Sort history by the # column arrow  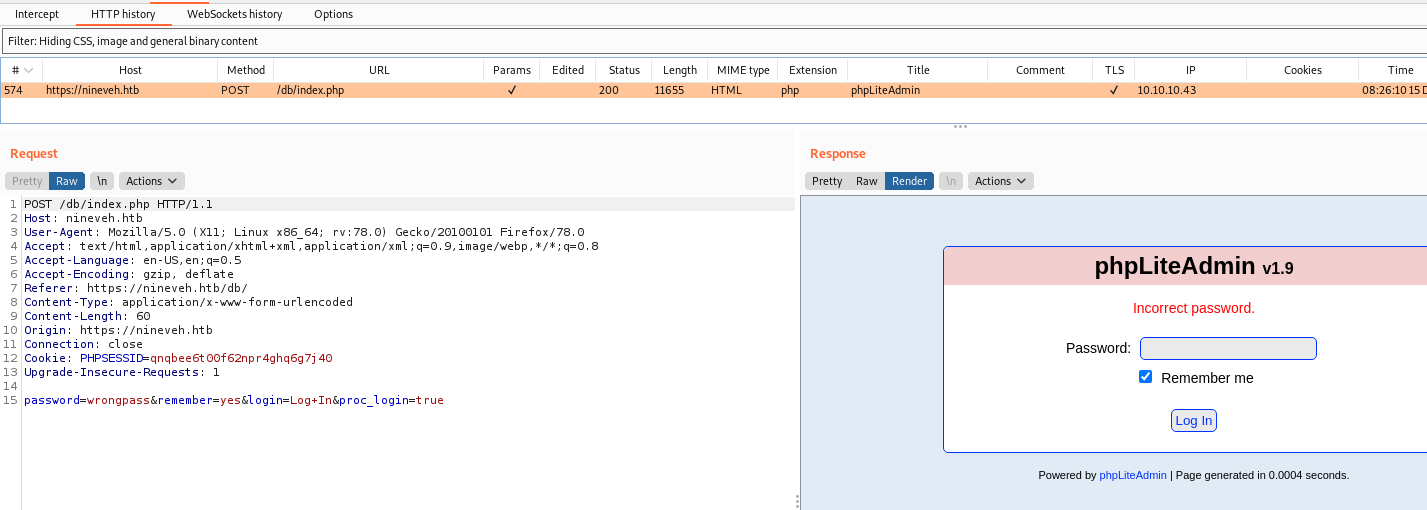29,70
